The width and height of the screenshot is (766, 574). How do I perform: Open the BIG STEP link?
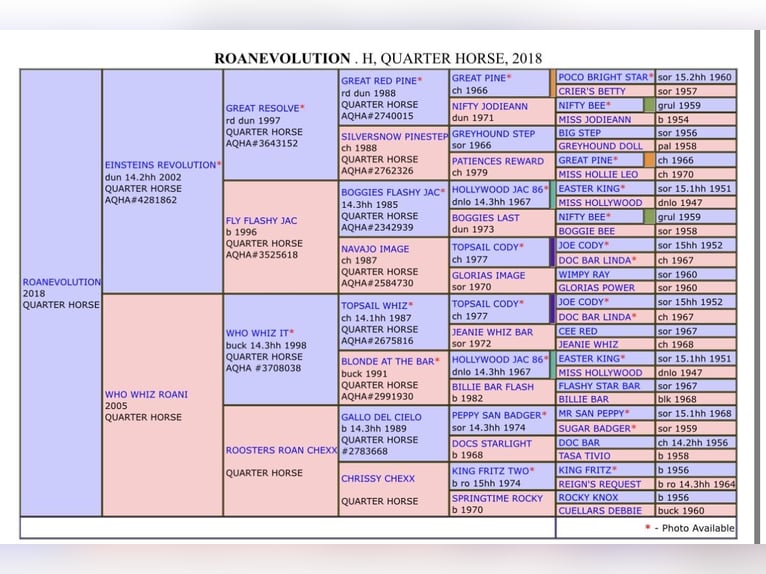579,133
